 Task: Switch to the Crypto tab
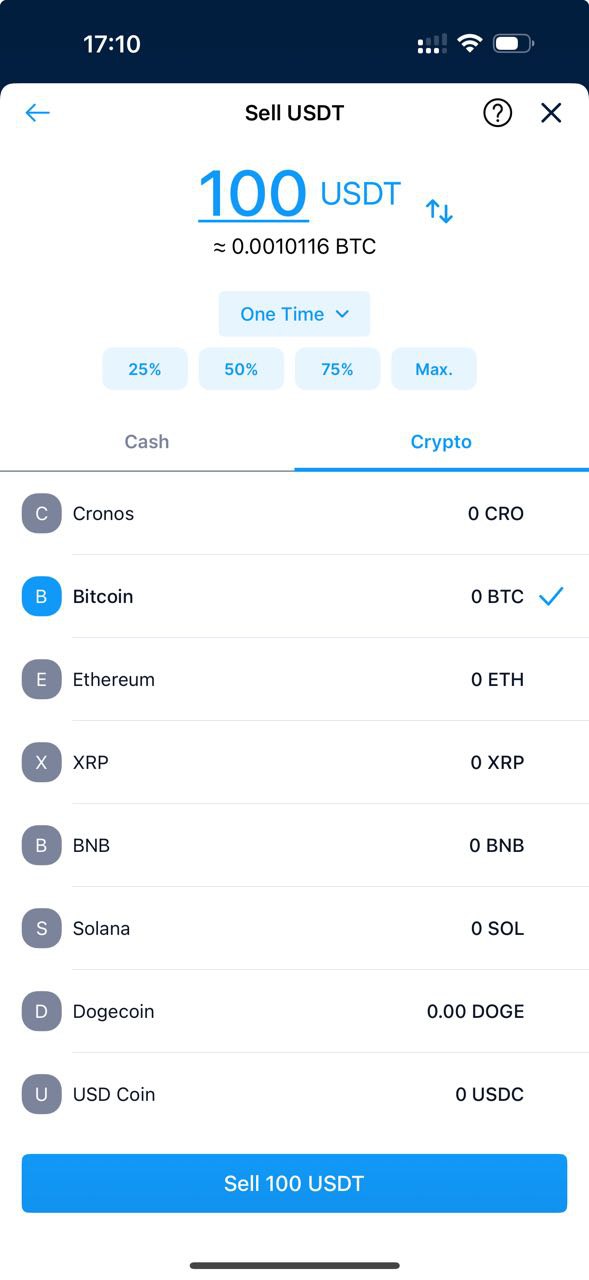441,442
